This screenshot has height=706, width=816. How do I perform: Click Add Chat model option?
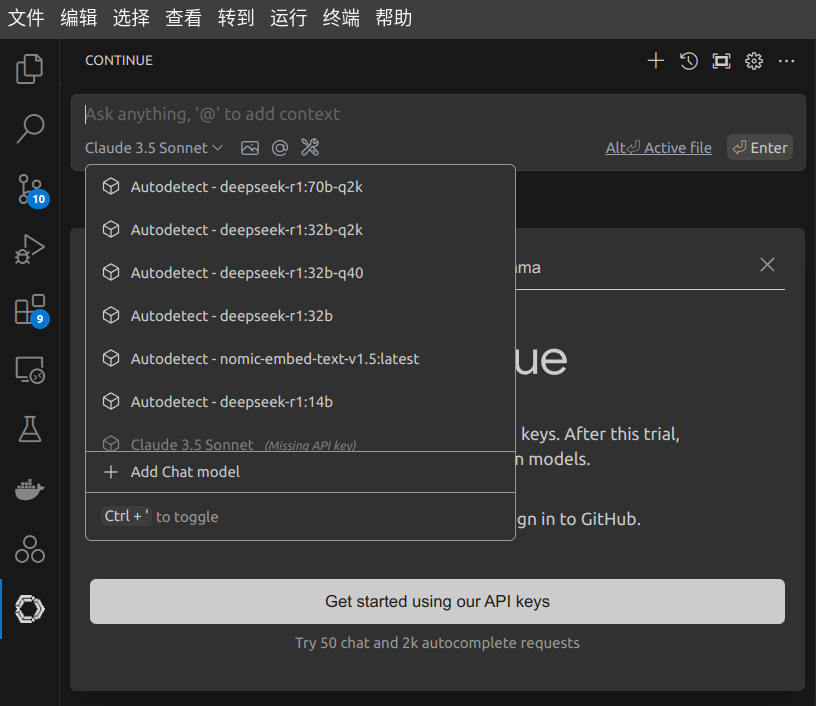tap(300, 472)
